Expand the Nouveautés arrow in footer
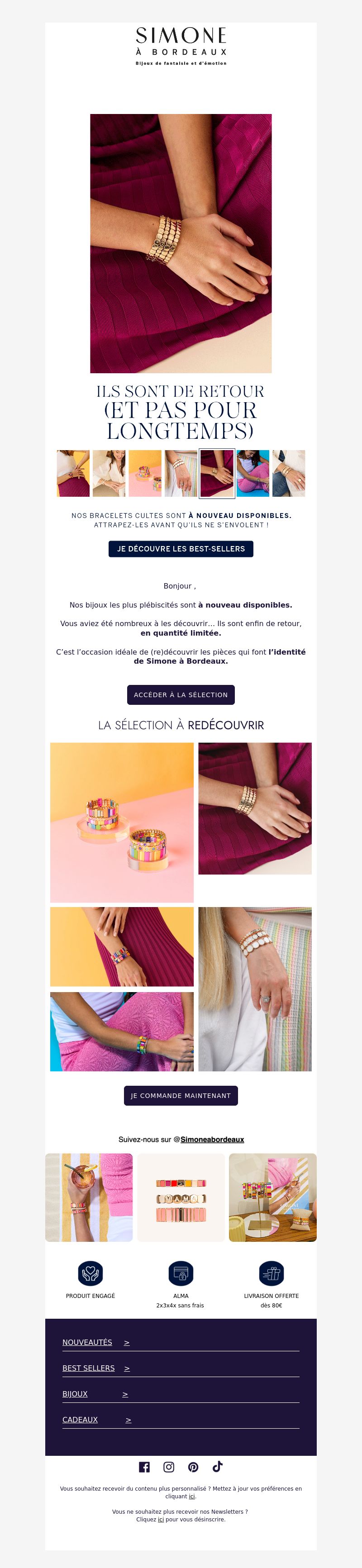Screen dimensions: 362x1568 click(127, 1342)
